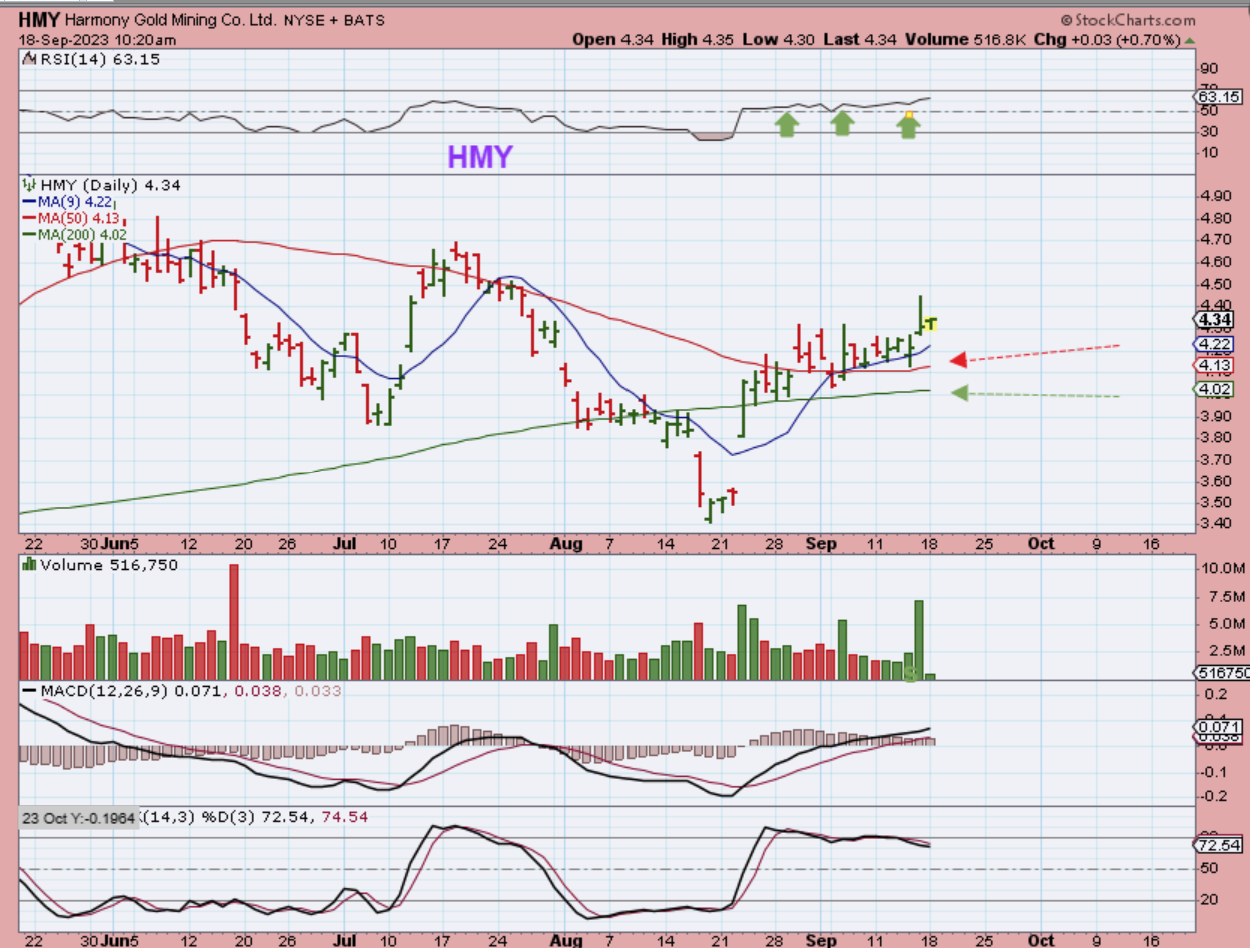This screenshot has height=948, width=1251.
Task: Click the 63.15 RSI value tag
Action: 1218,97
